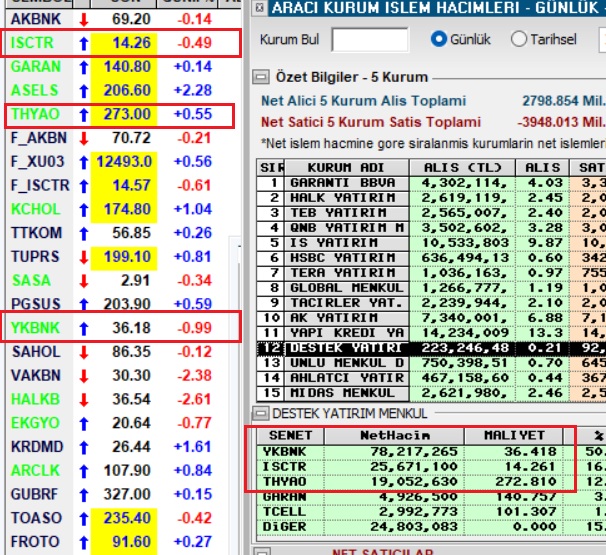Click the MALIYET column header
Screen dimensions: 606x555
[513, 437]
